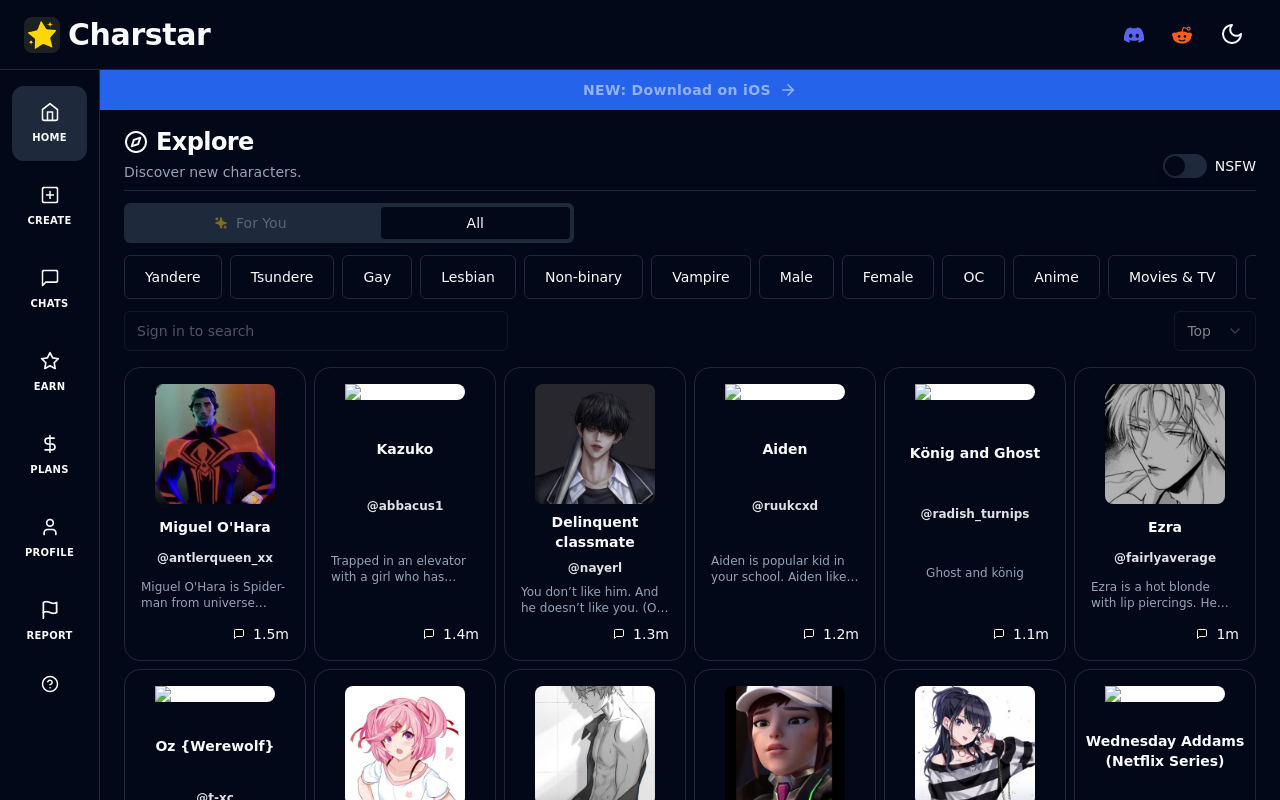Open the striped-shirt anime girl thumbnail

coord(975,743)
